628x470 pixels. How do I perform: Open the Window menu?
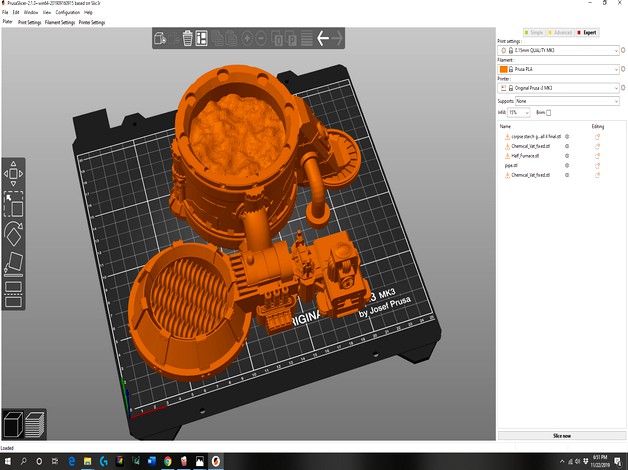point(31,12)
